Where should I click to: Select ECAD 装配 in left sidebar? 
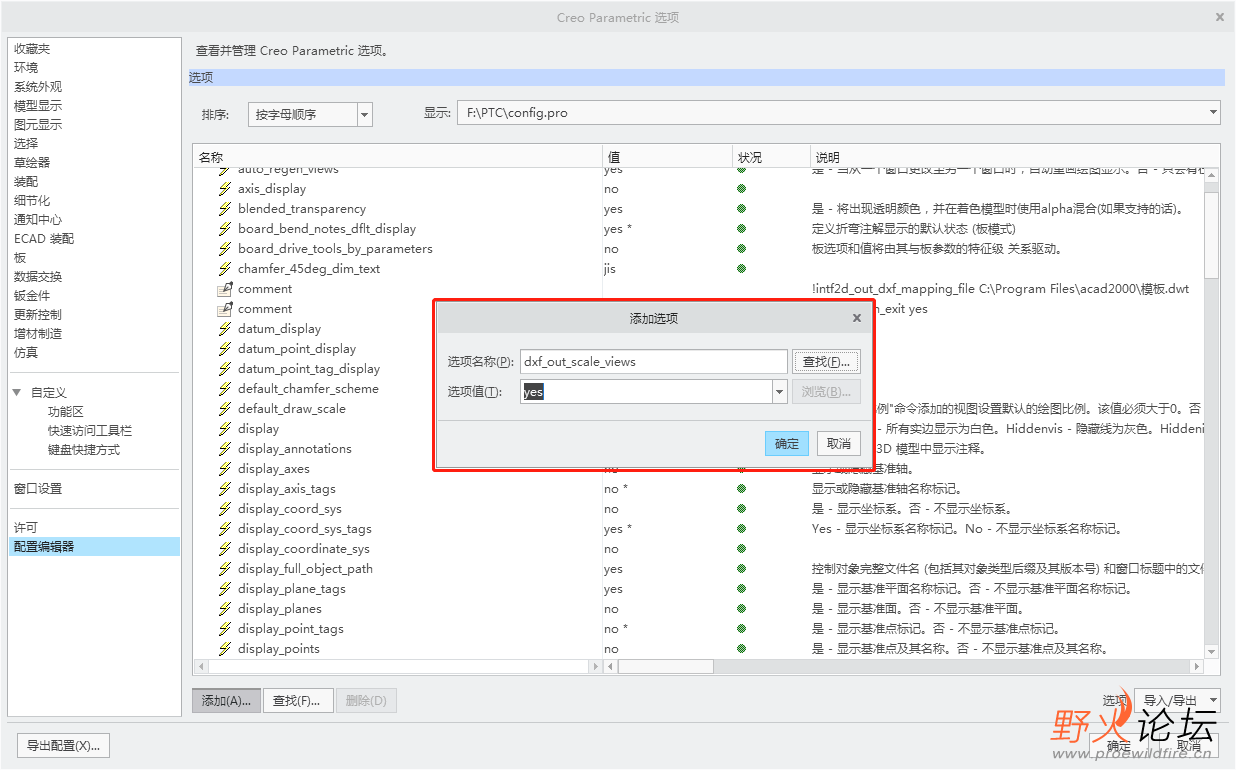coord(44,239)
